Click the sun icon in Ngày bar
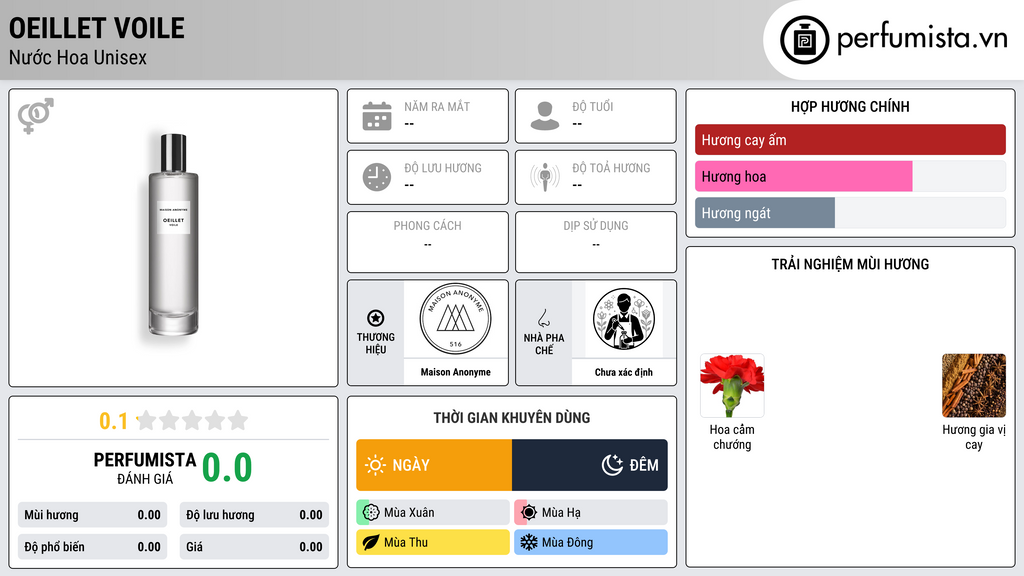 point(375,465)
